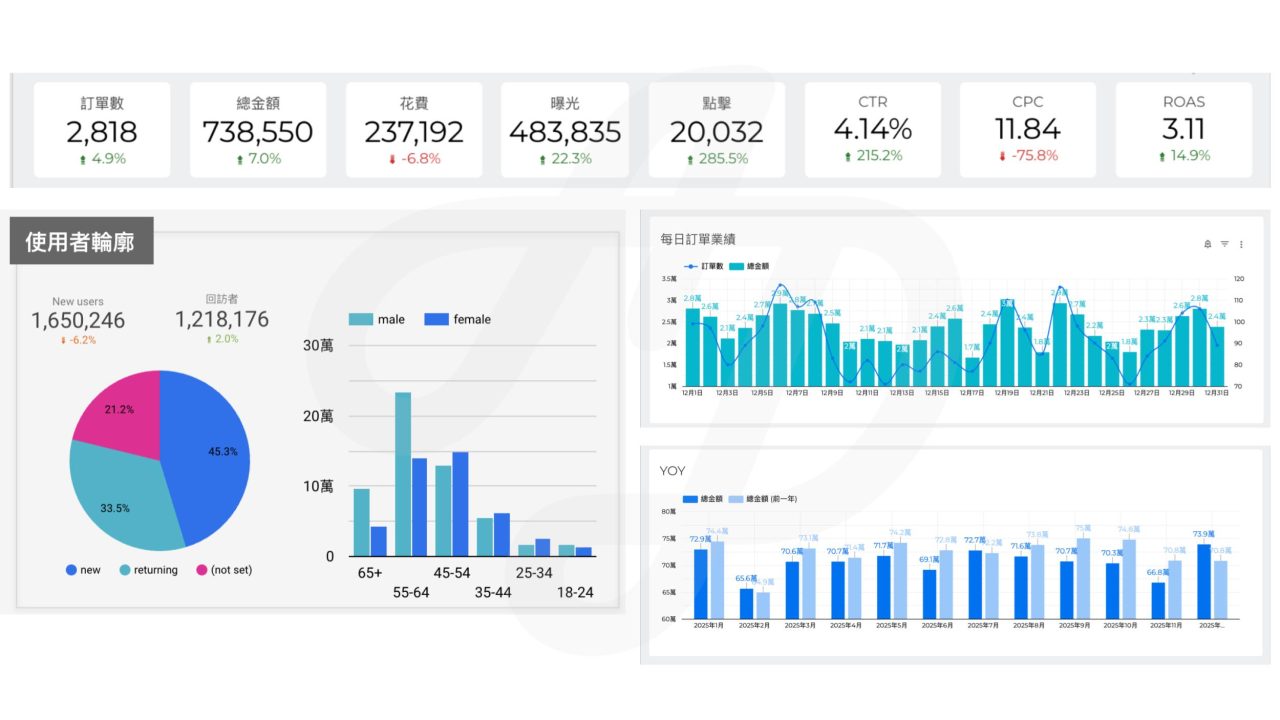Click the 回訪者 metric 1,218,176
This screenshot has height=720, width=1280.
[x=222, y=319]
